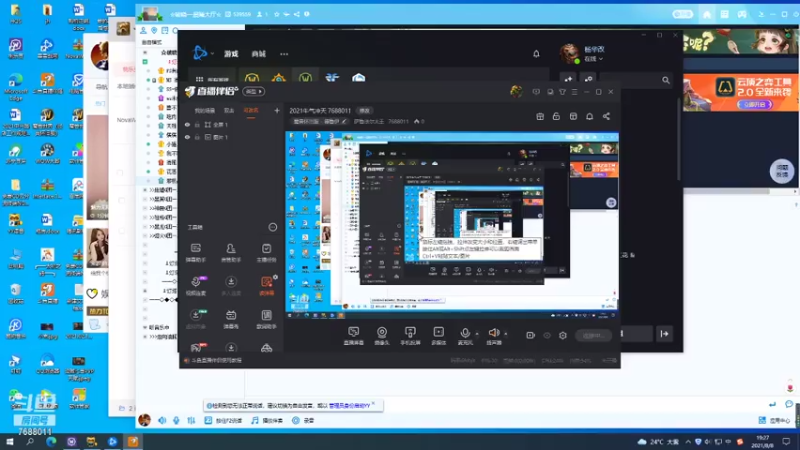Click the bell icon above the stream preview
The image size is (800, 450).
589,116
